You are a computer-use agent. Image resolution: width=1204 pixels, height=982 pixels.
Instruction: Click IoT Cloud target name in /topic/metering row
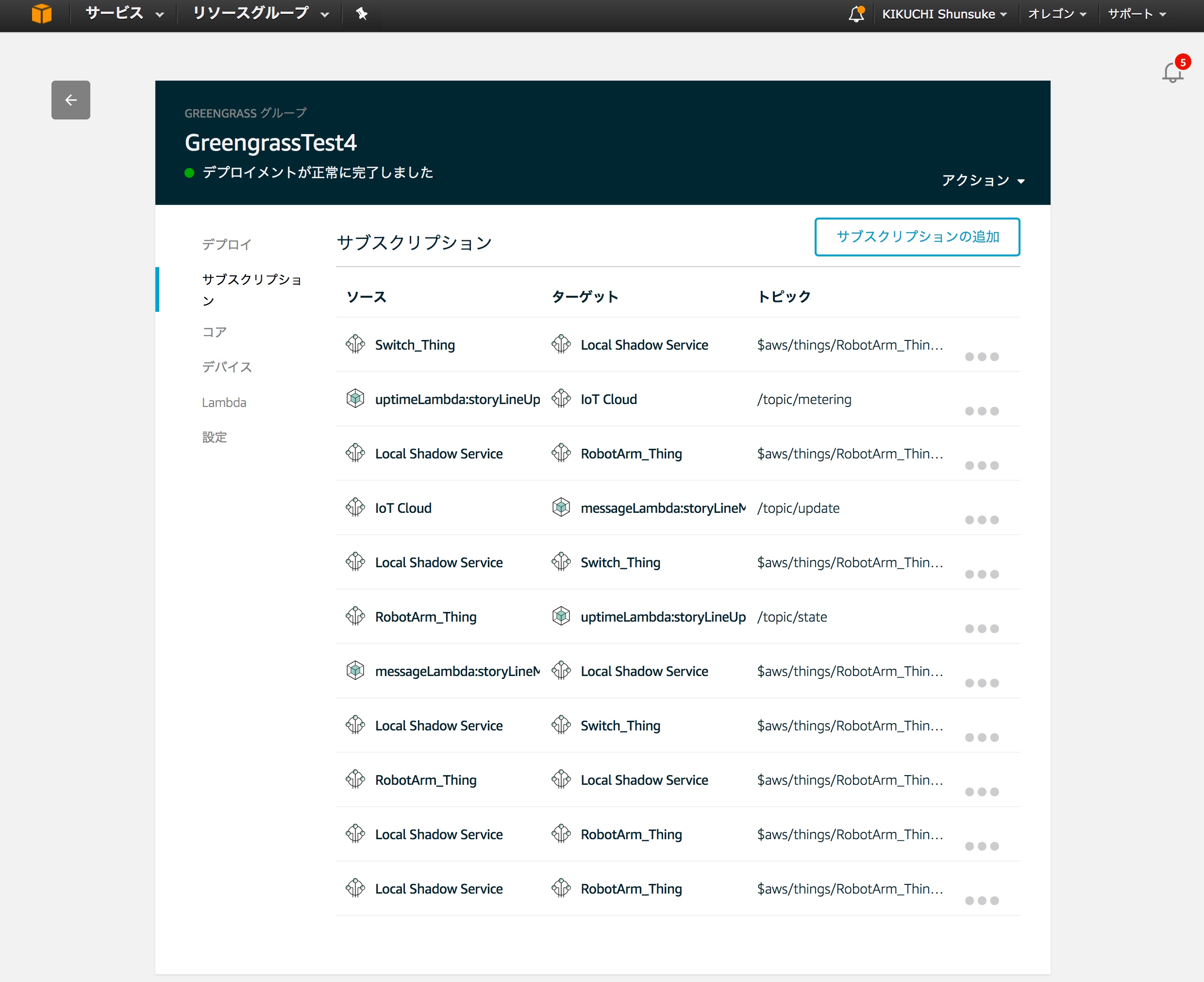coord(609,399)
